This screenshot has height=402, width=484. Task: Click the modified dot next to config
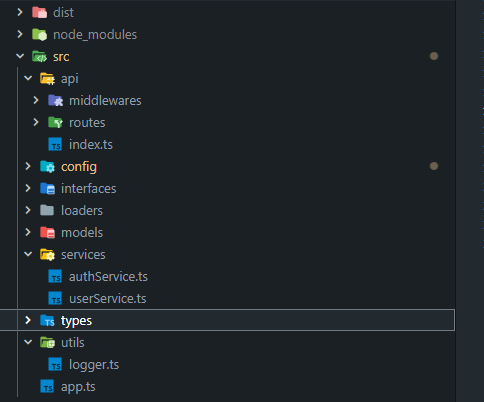click(x=434, y=166)
